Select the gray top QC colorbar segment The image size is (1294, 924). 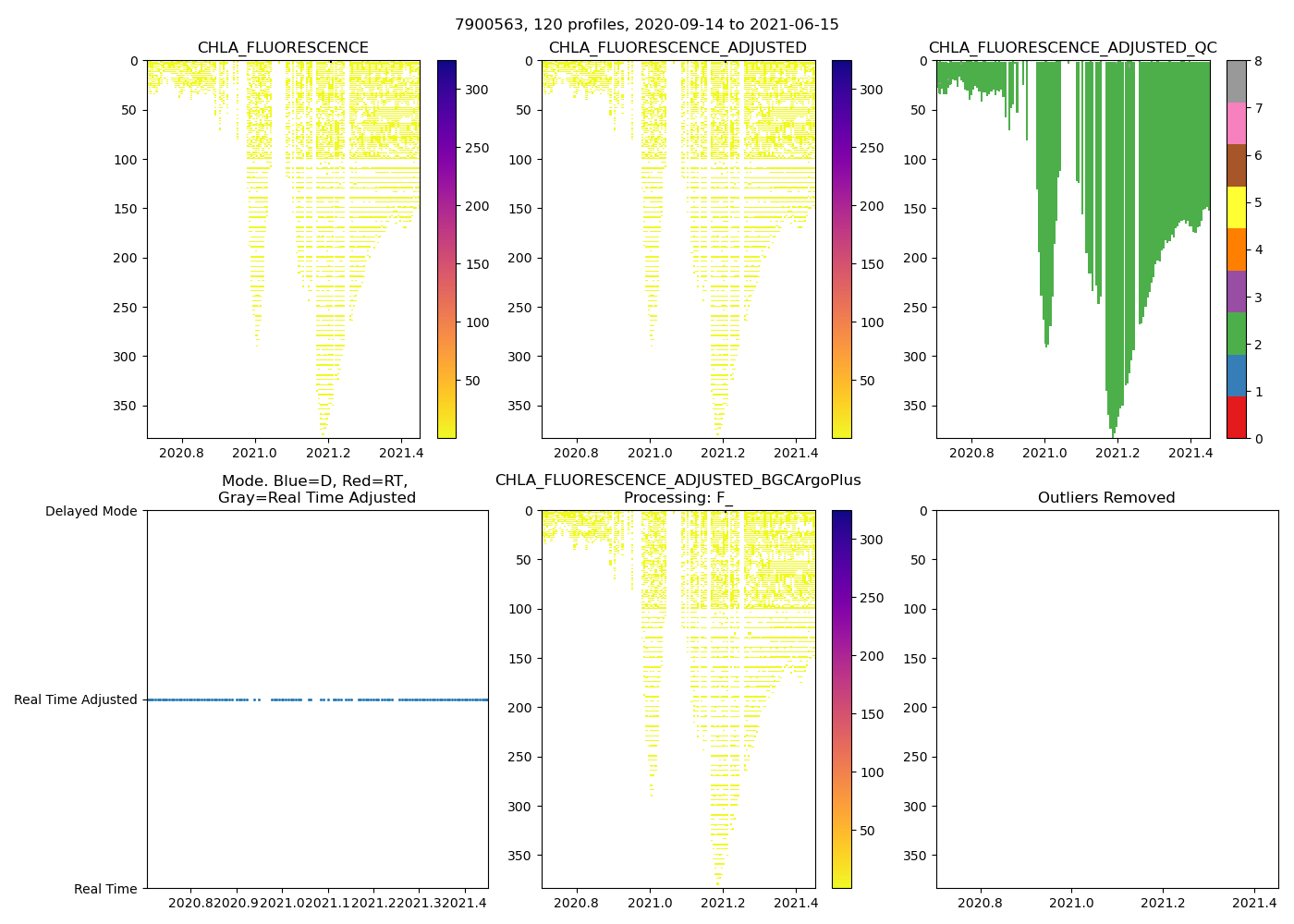click(1236, 81)
